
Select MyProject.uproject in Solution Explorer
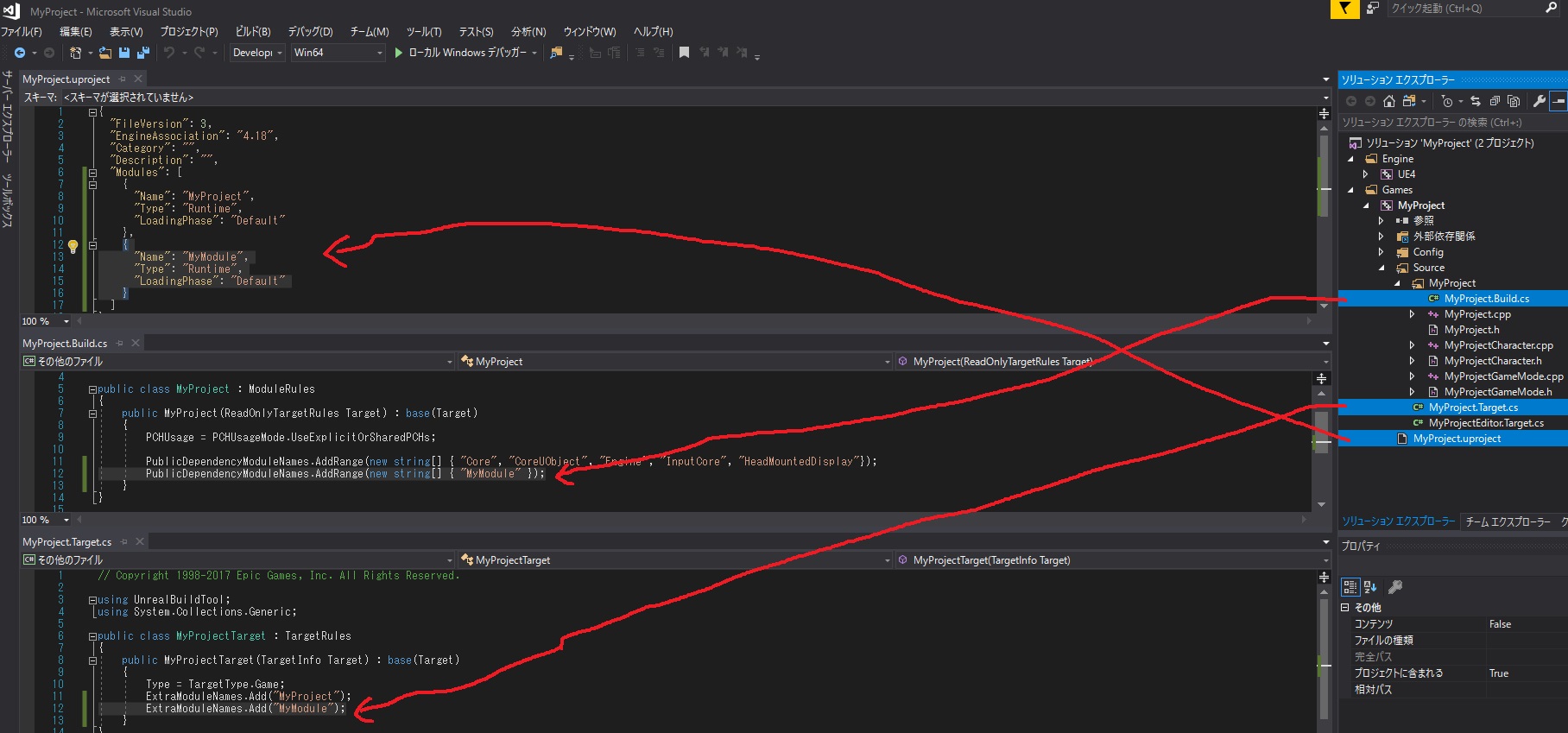pyautogui.click(x=1457, y=439)
